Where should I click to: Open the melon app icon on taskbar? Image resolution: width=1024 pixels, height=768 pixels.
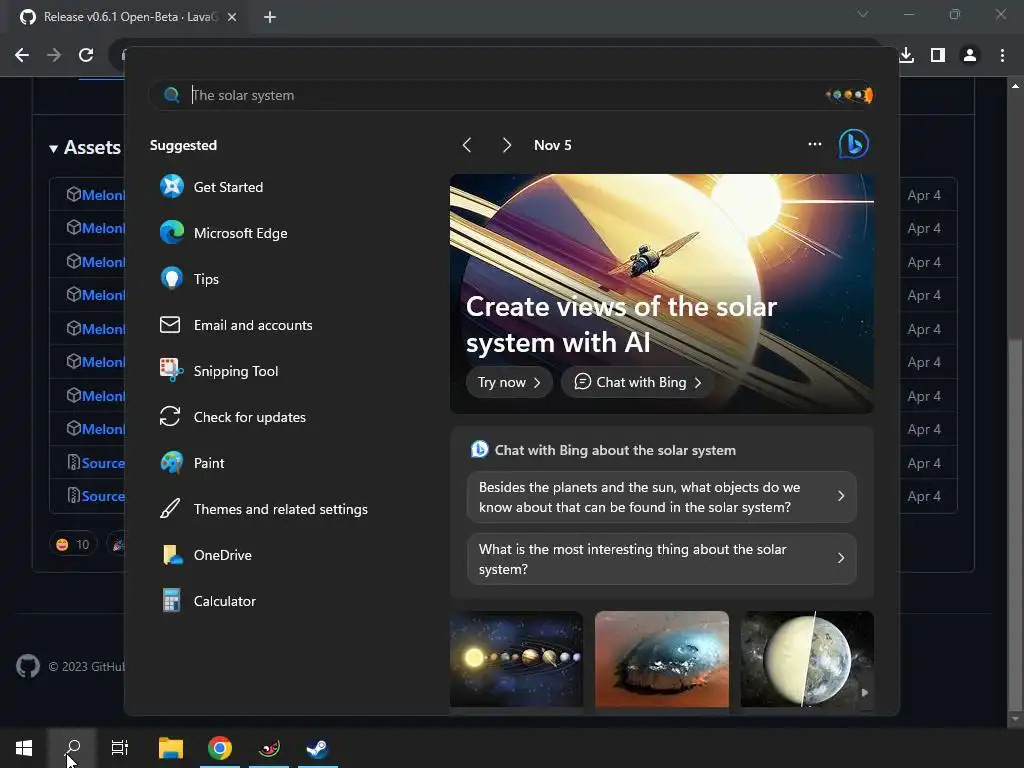(x=269, y=748)
